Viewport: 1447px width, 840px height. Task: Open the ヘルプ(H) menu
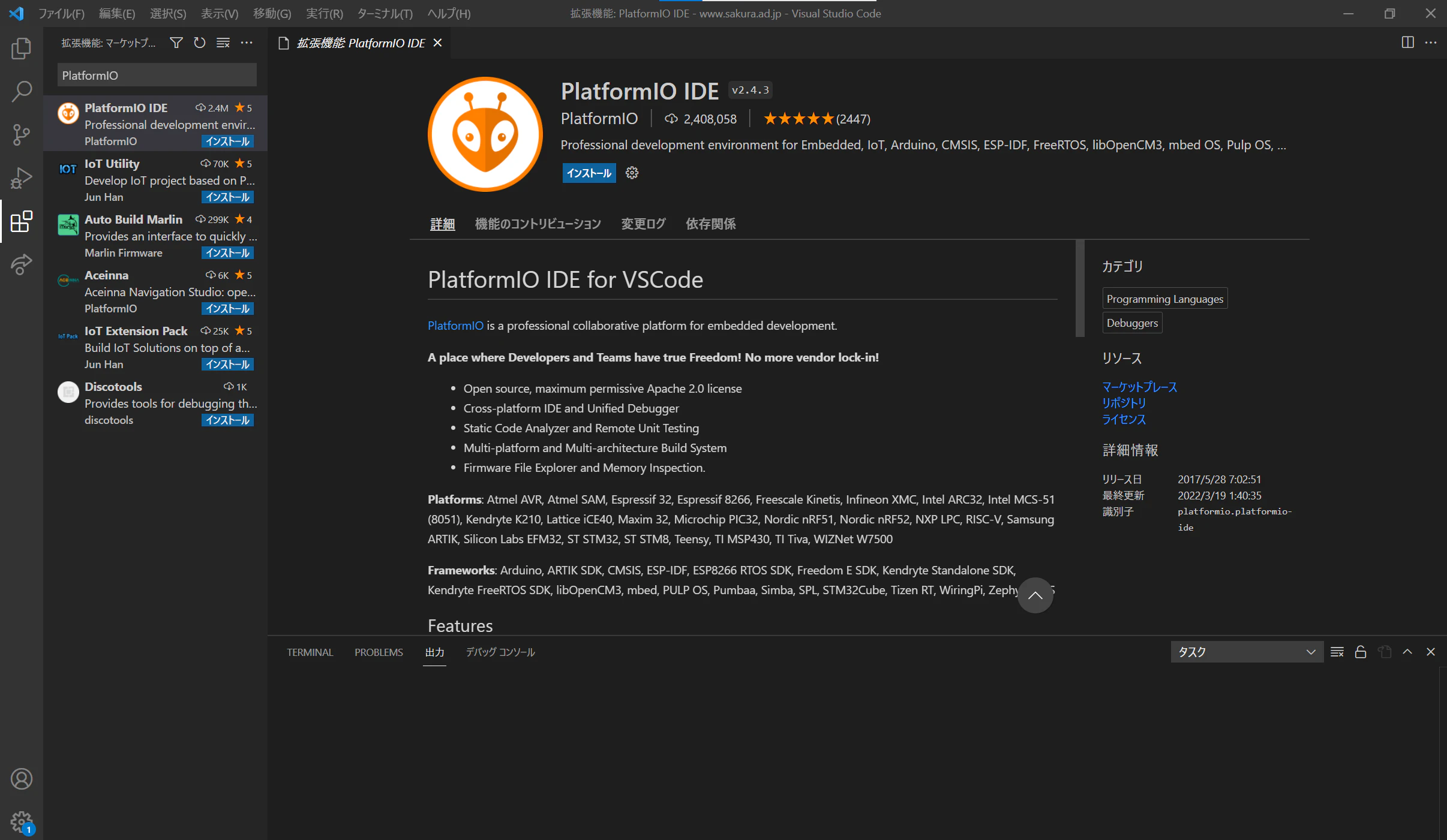coord(449,13)
